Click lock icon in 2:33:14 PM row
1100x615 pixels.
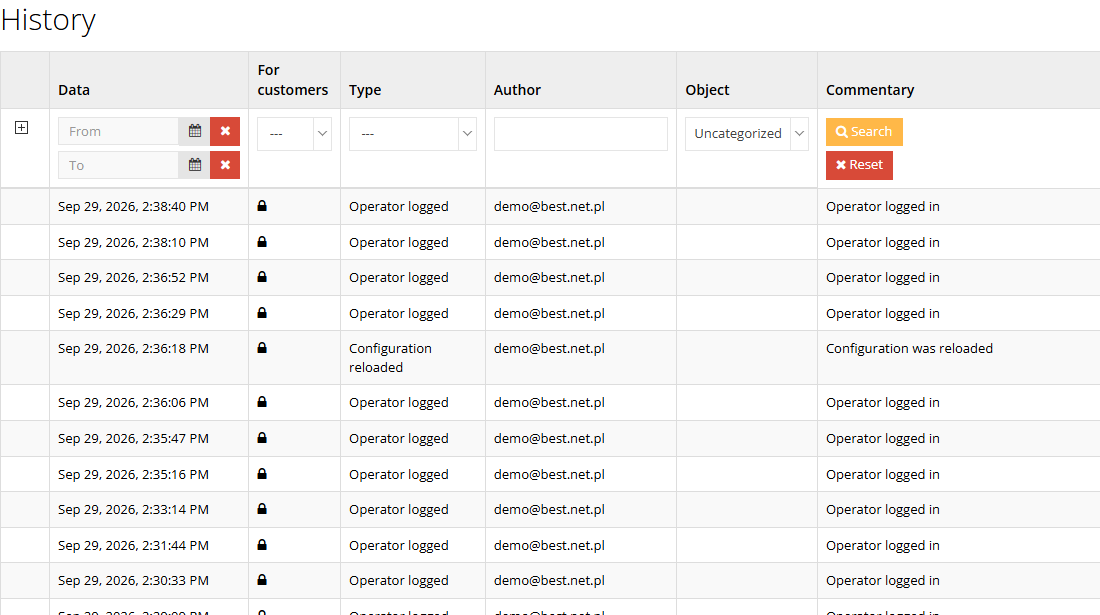point(262,509)
